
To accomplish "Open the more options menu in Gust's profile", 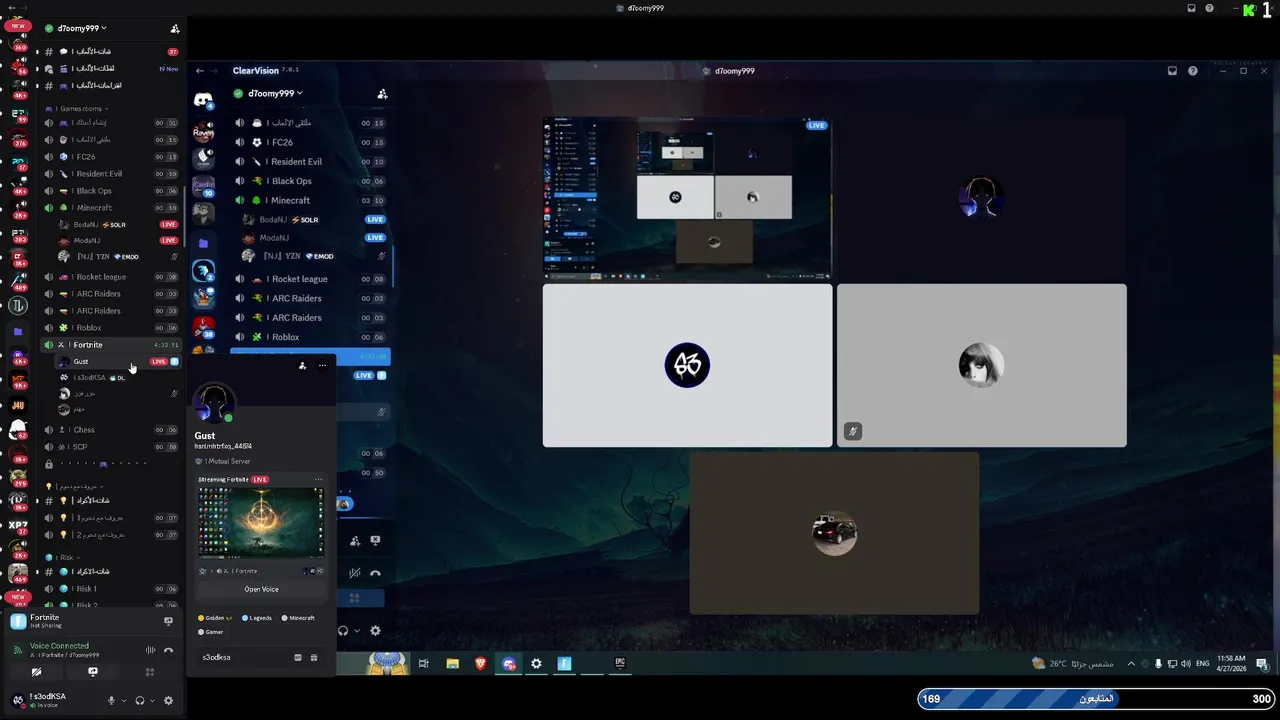I will tap(322, 366).
